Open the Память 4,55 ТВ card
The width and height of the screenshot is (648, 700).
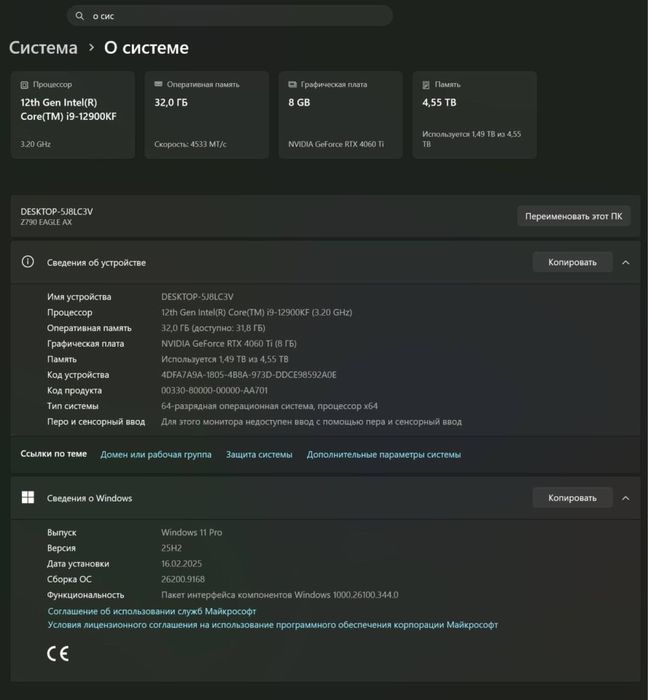point(474,115)
